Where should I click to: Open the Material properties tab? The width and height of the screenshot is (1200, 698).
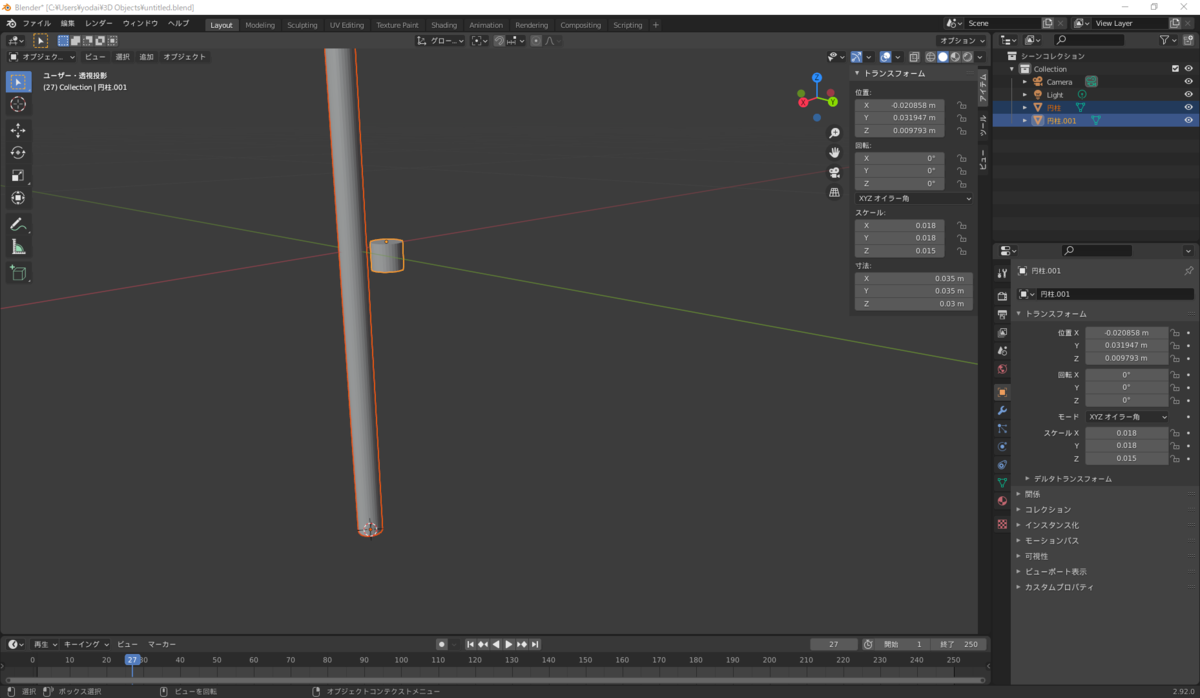coord(1002,501)
